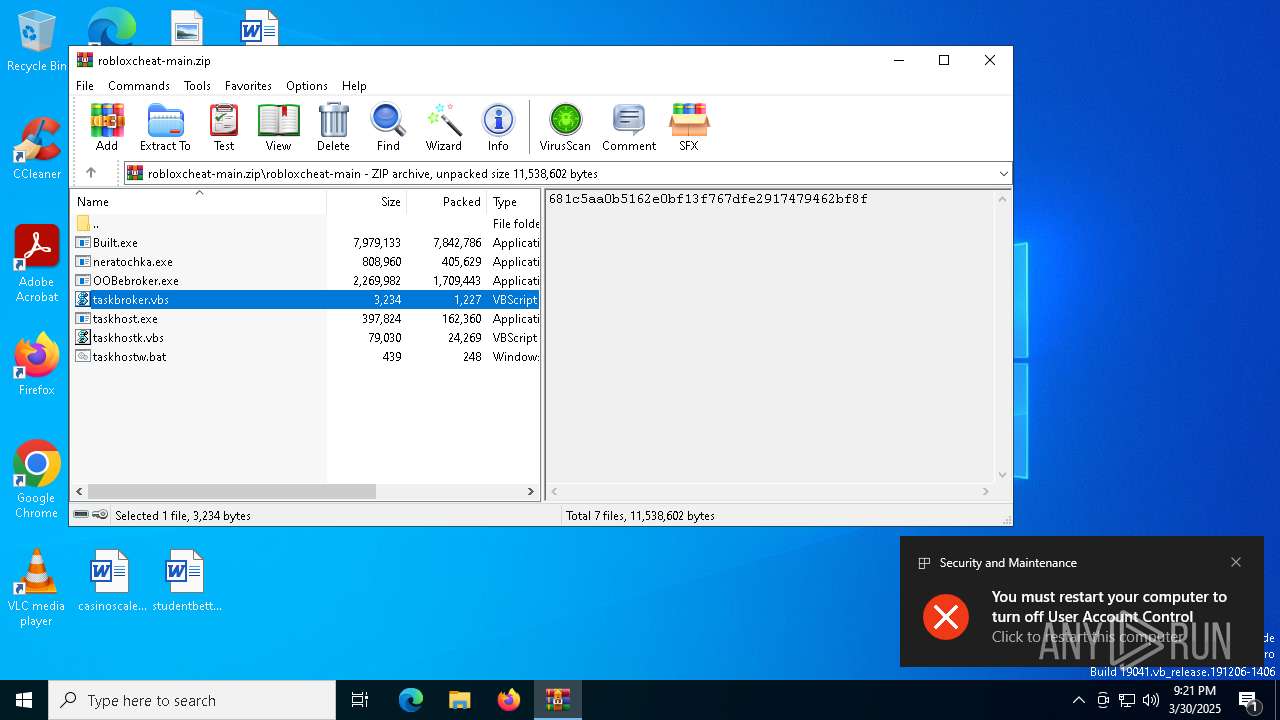Select taskhost.exe file
Image resolution: width=1280 pixels, height=720 pixels.
click(x=305, y=319)
